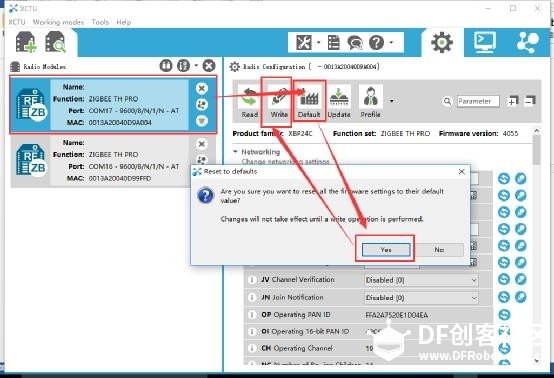Viewport: 554px width, 378px height.
Task: Click OP Operating PAN ID info icon
Action: pyautogui.click(x=252, y=314)
